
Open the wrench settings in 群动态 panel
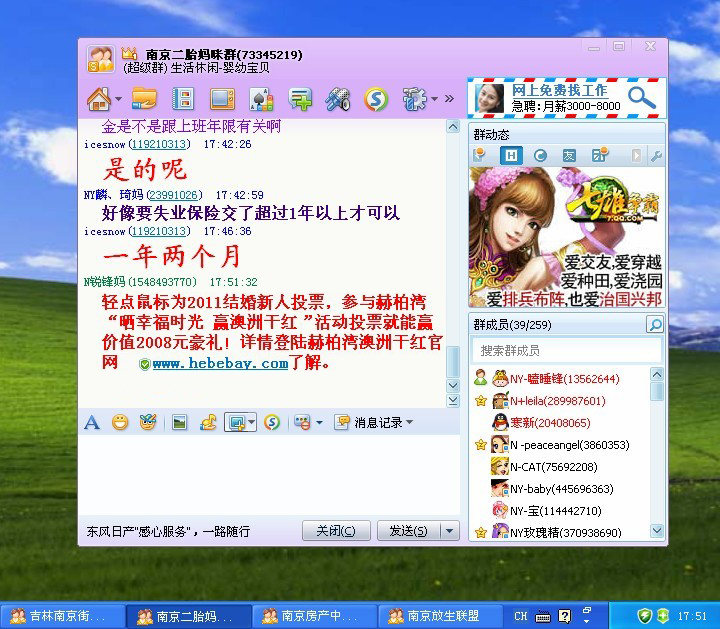coord(656,156)
